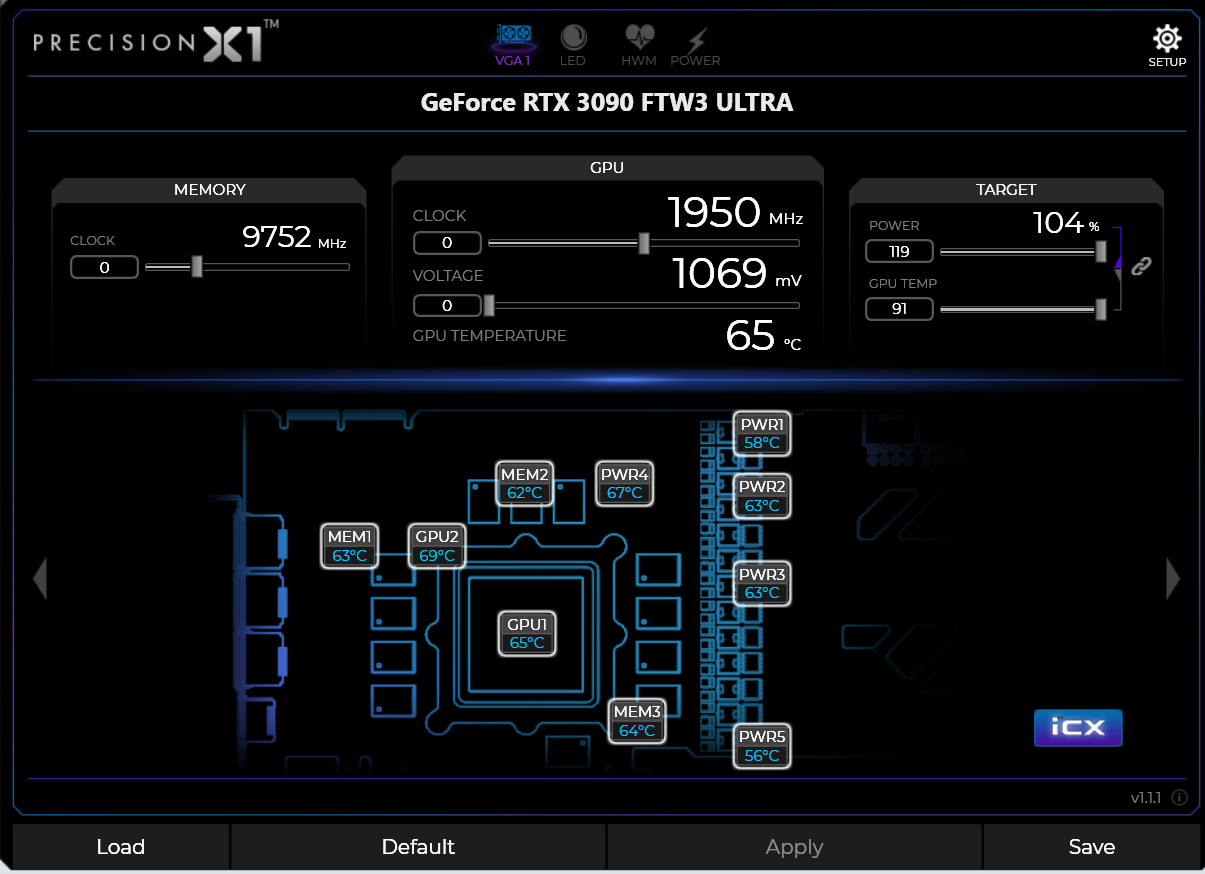The width and height of the screenshot is (1205, 874).
Task: Click the GPU clock offset field
Action: [447, 243]
